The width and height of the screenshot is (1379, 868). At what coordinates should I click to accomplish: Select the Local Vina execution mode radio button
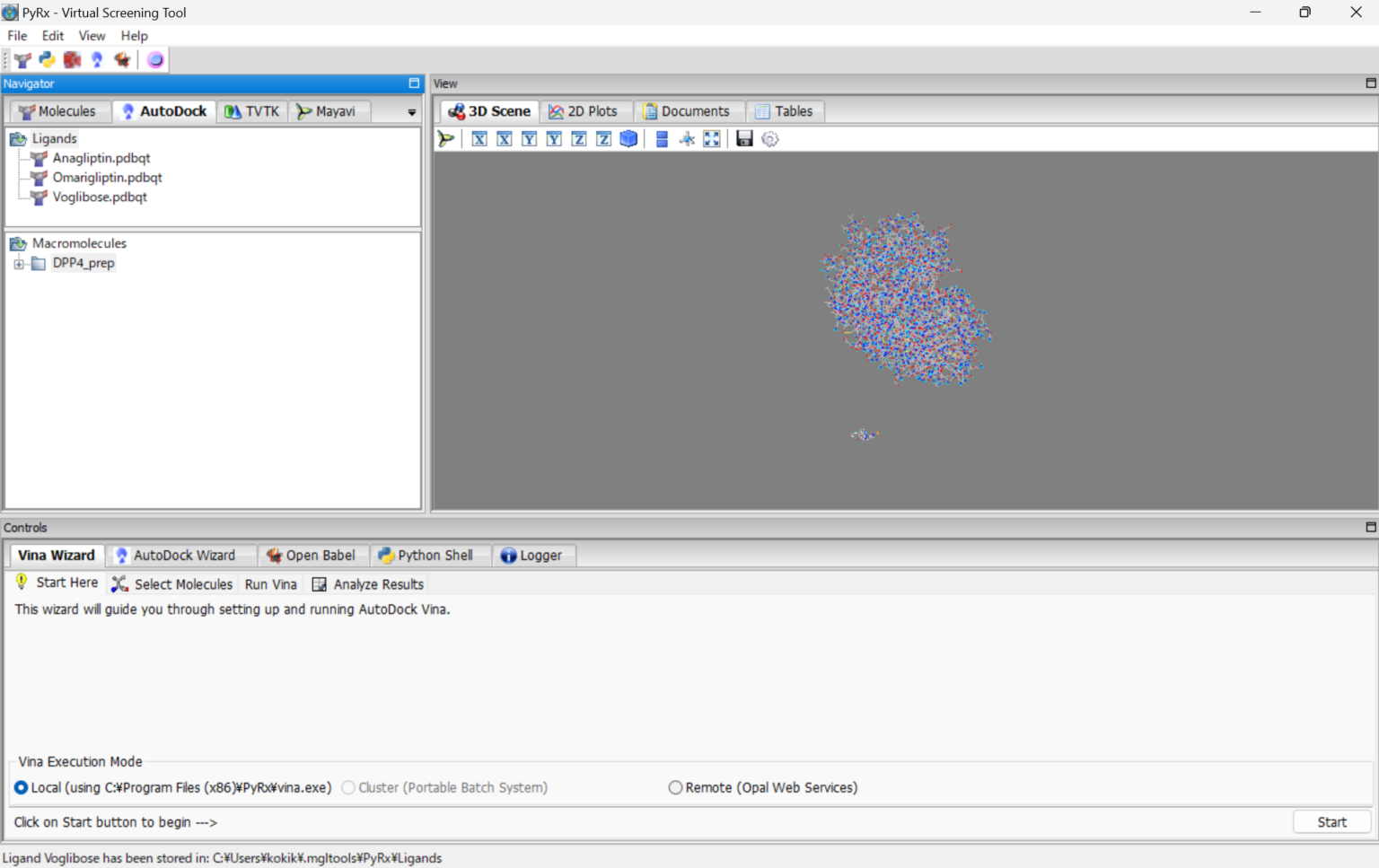pos(21,787)
